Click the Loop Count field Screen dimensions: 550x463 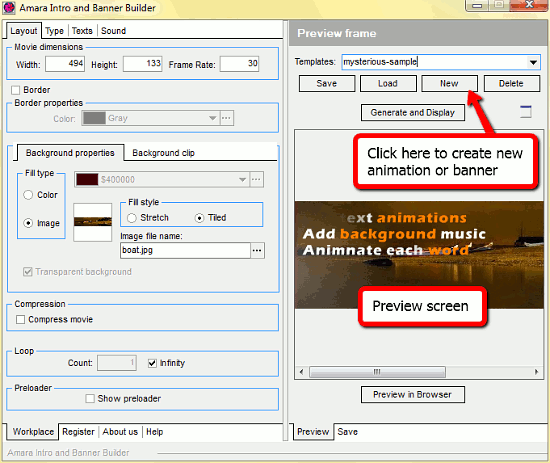click(x=117, y=363)
